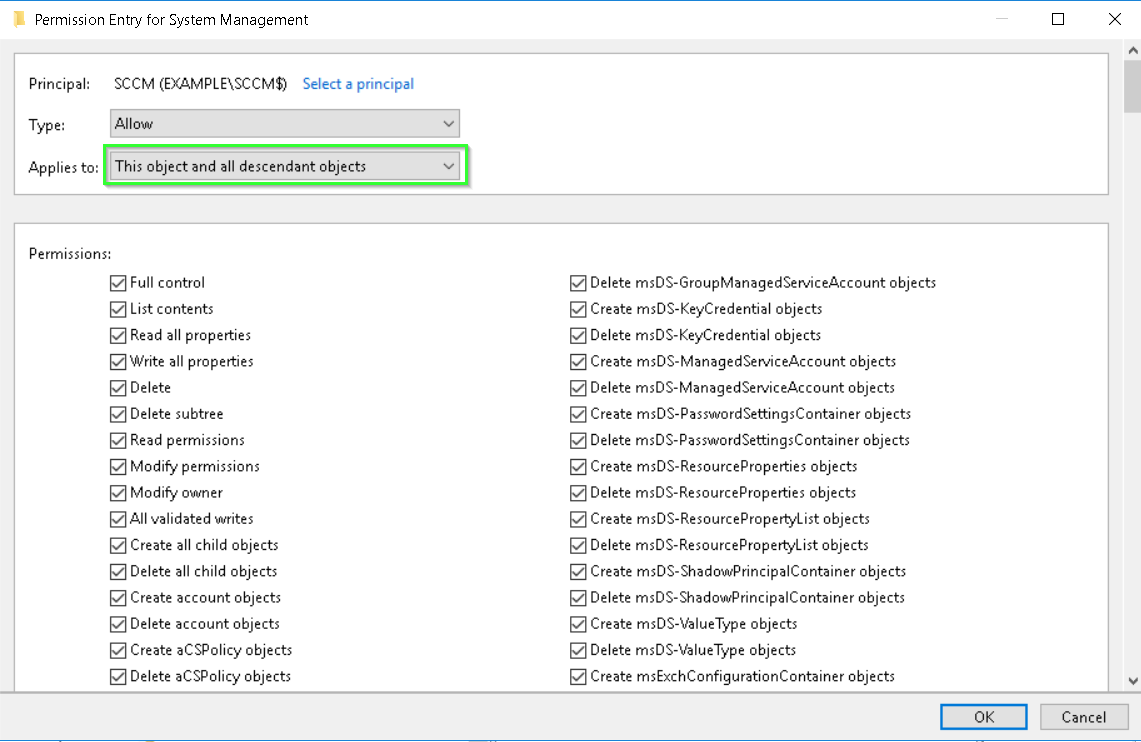The width and height of the screenshot is (1141, 742).
Task: Expand the Applies to dropdown
Action: click(284, 167)
